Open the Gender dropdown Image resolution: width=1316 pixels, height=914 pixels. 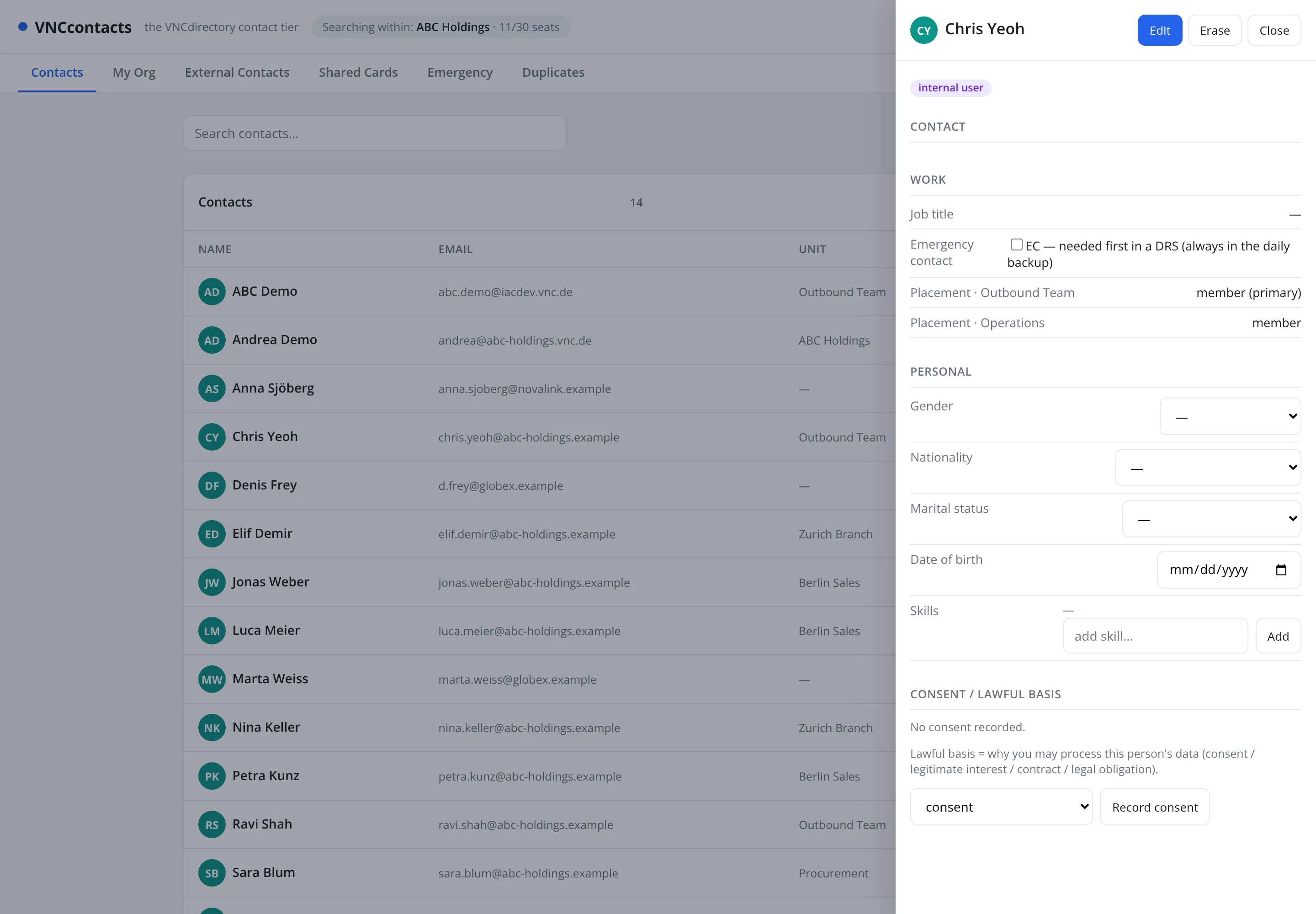(x=1230, y=416)
